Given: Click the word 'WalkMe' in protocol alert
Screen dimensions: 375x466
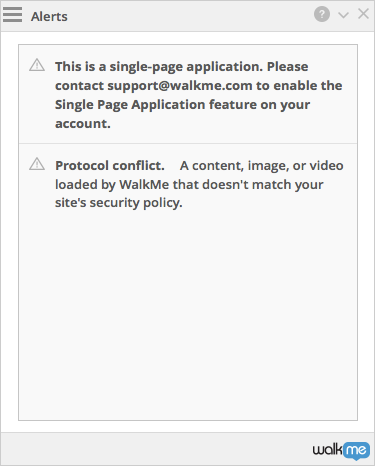Looking at the screenshot, I should click(144, 184).
